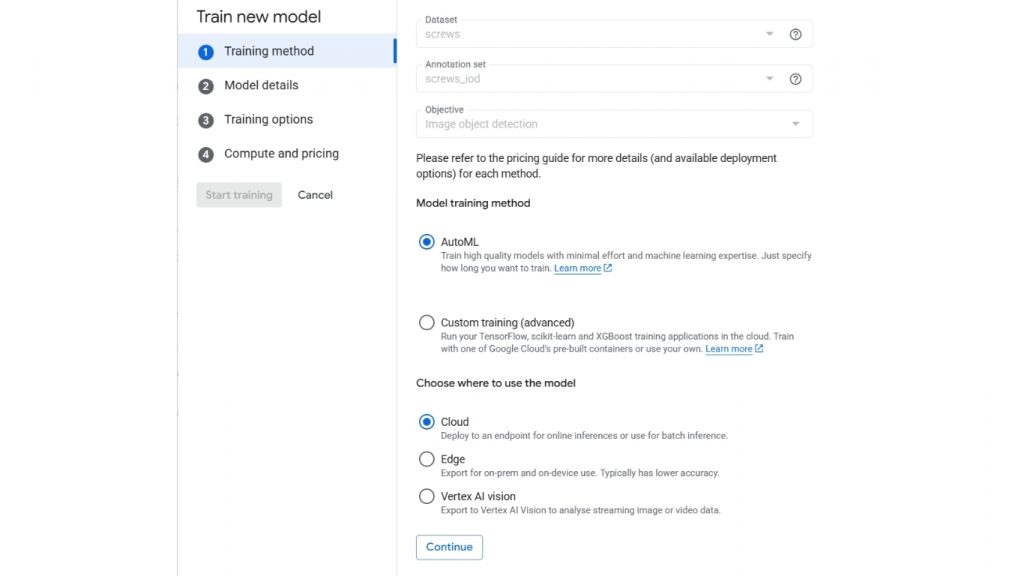Select Custom training (advanced) option
The height and width of the screenshot is (576, 1024).
427,323
